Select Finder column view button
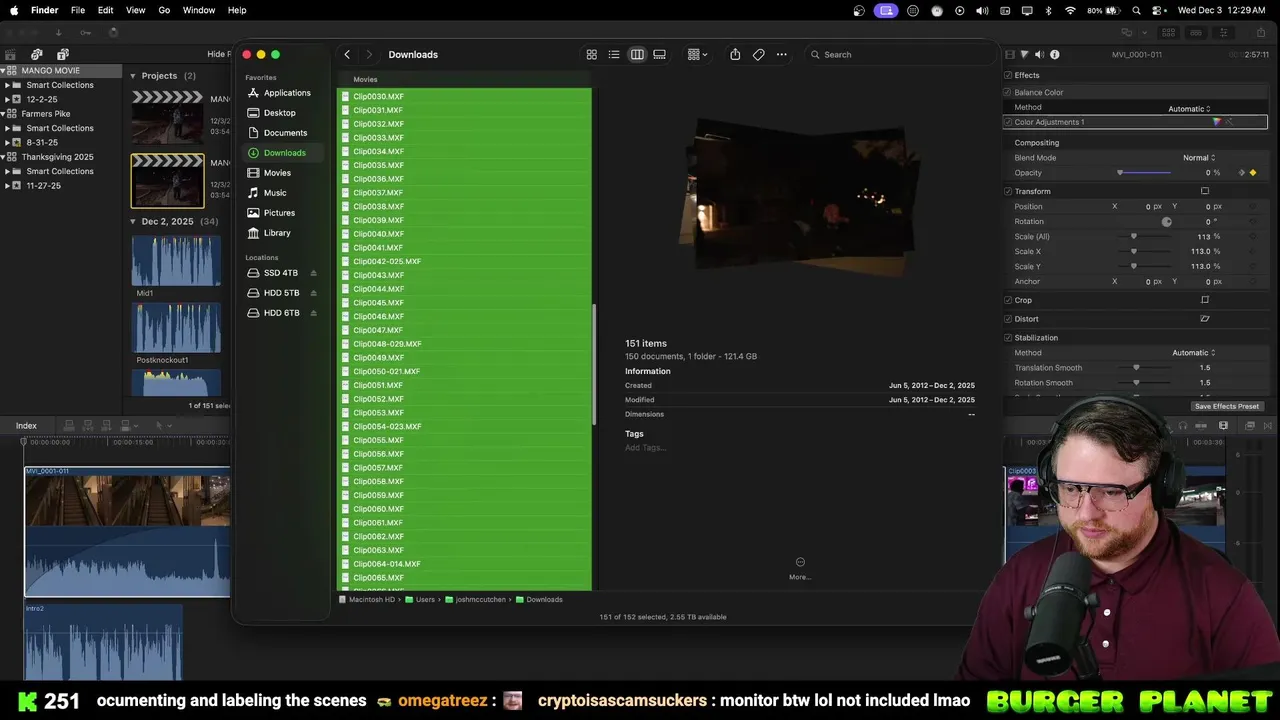Viewport: 1280px width, 720px height. (637, 55)
